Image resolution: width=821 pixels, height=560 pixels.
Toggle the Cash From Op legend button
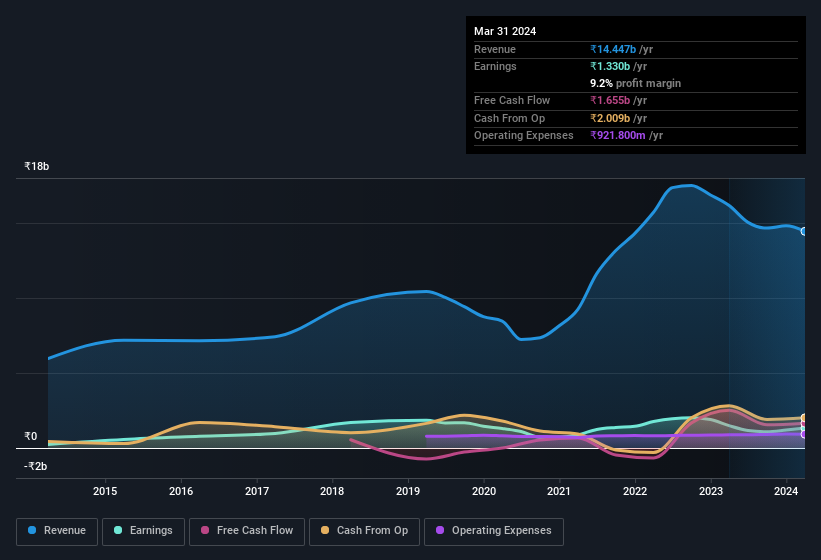tap(364, 531)
